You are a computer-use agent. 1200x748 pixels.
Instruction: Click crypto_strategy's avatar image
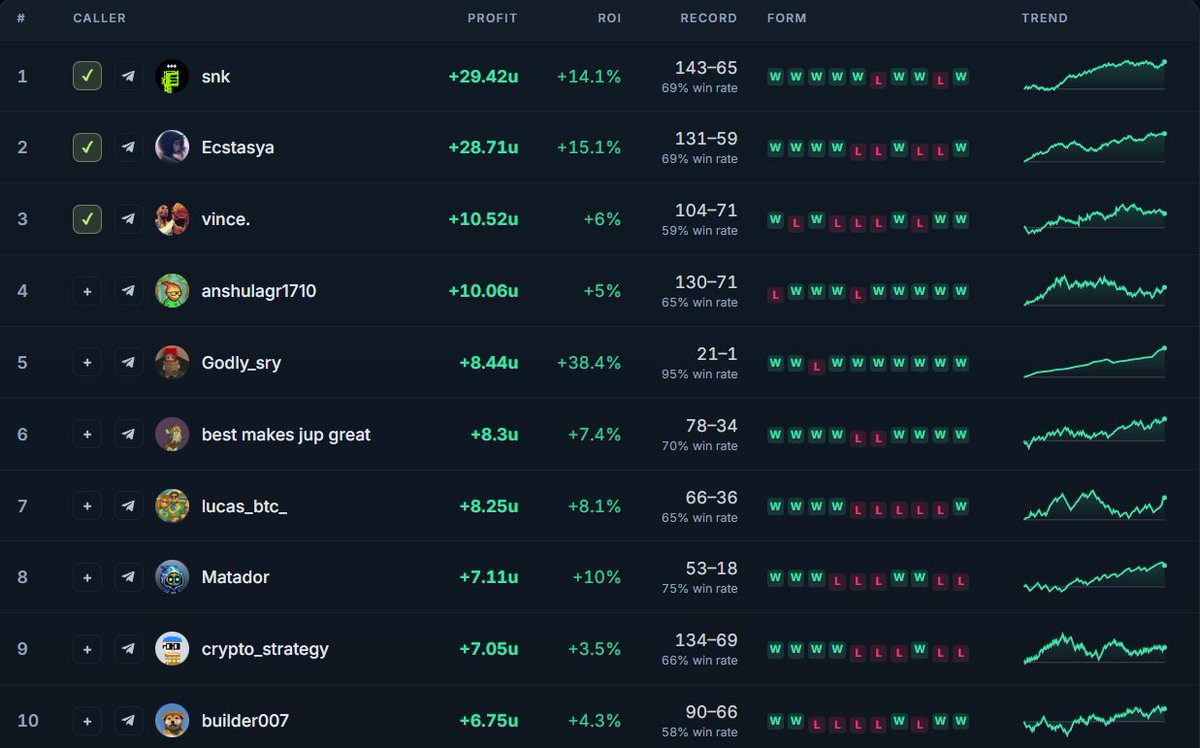[172, 649]
